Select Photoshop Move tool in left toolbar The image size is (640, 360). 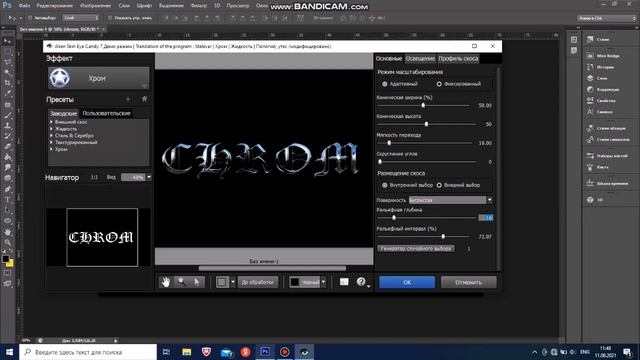7,41
